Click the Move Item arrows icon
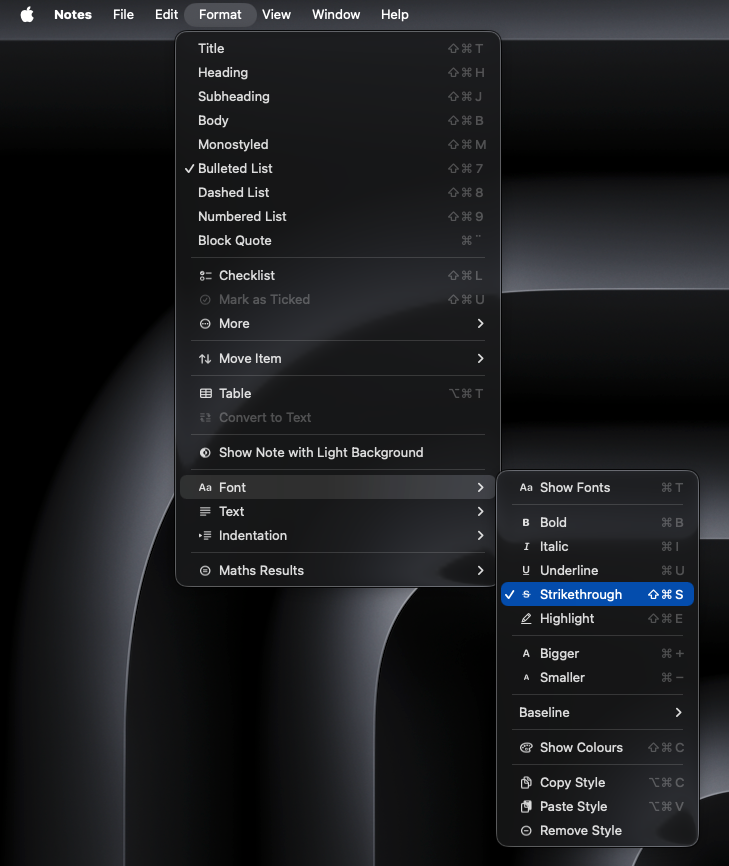The image size is (729, 866). (205, 359)
